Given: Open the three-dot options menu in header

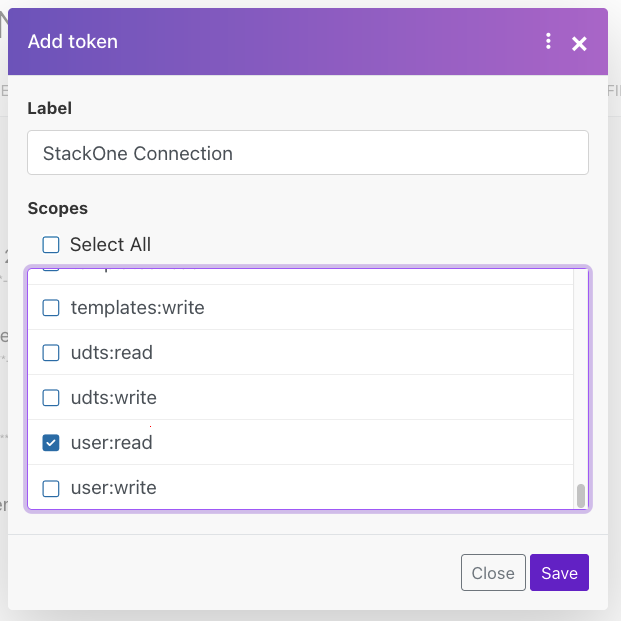Looking at the screenshot, I should pyautogui.click(x=548, y=41).
